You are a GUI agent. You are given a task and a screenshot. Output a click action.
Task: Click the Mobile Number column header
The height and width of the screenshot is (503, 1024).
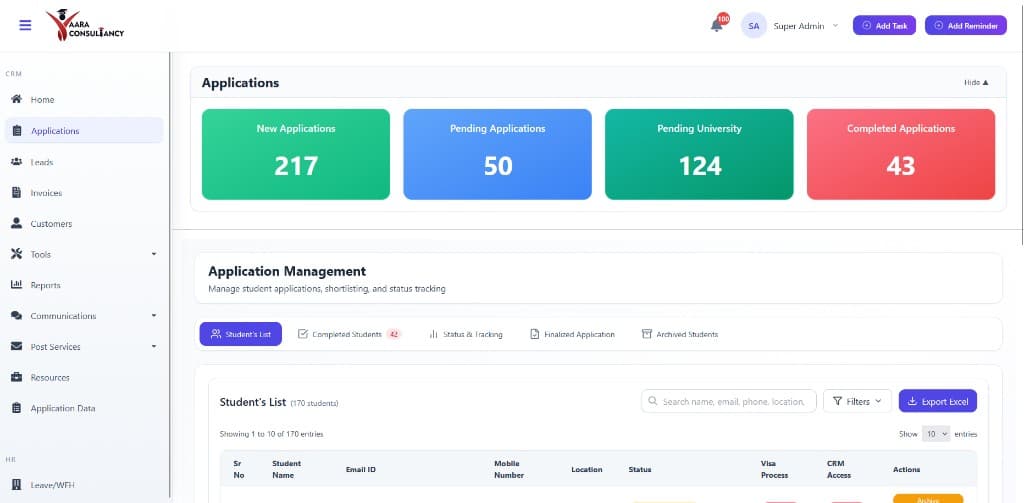pos(509,469)
